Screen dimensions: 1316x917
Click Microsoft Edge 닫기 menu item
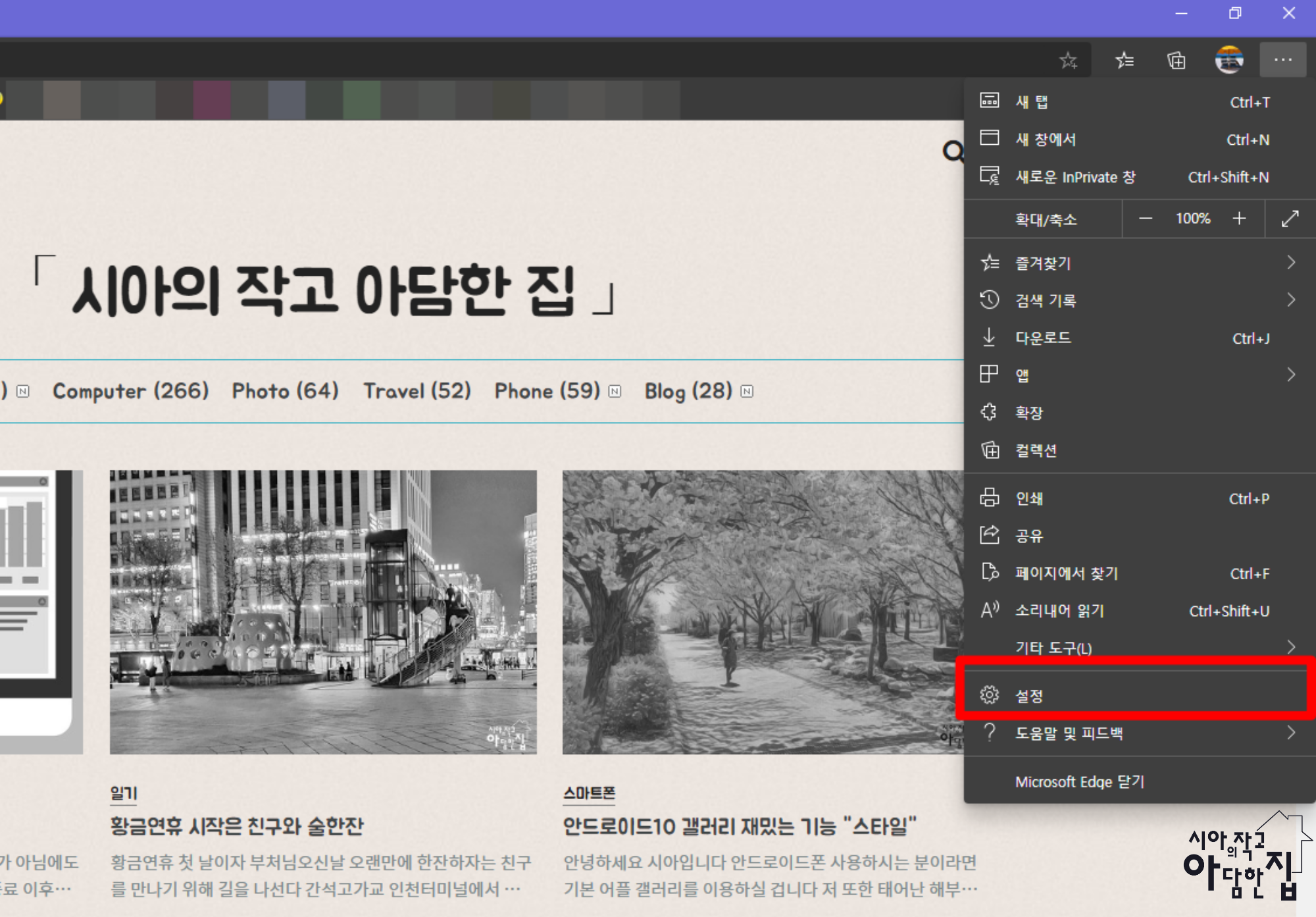(x=1080, y=782)
